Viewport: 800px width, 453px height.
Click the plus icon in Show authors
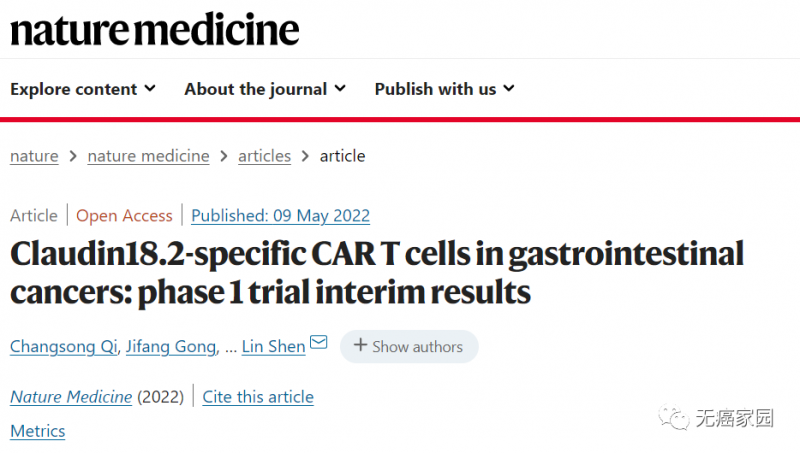(x=360, y=346)
